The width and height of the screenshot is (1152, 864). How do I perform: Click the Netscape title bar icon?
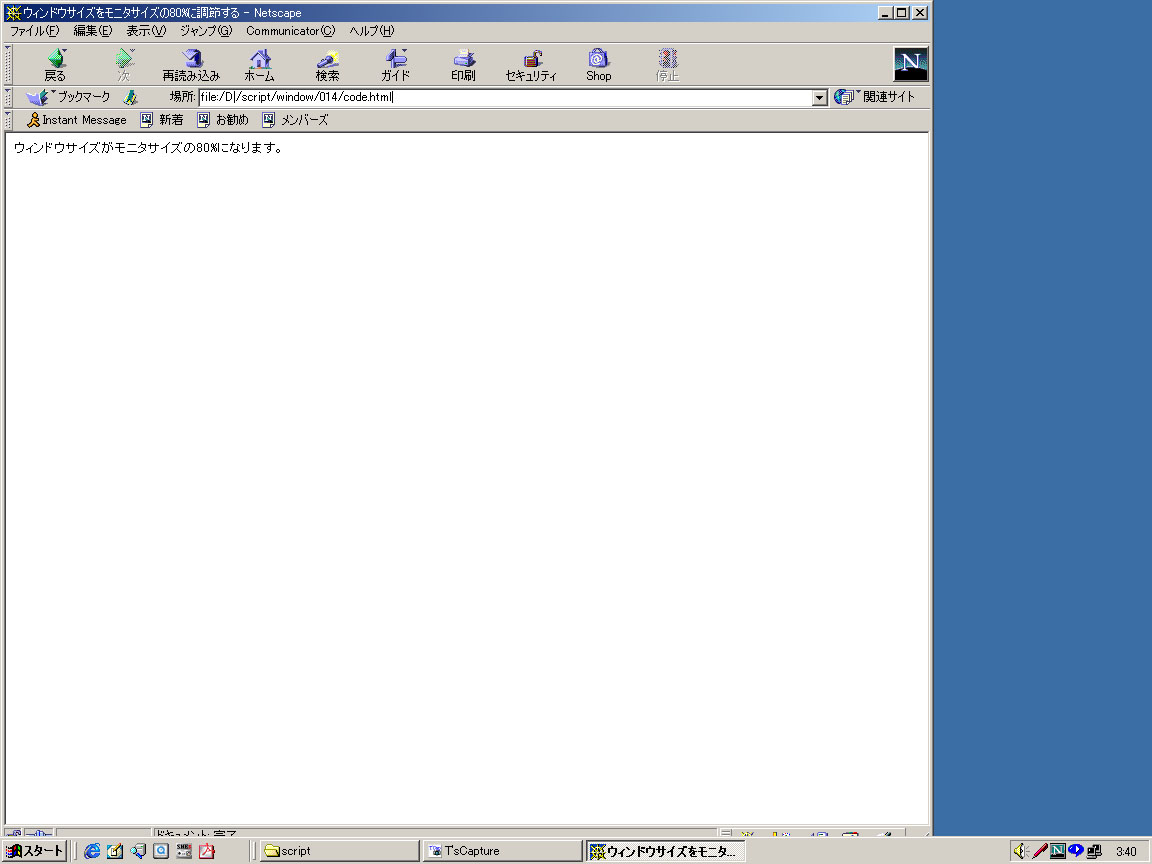[12, 12]
